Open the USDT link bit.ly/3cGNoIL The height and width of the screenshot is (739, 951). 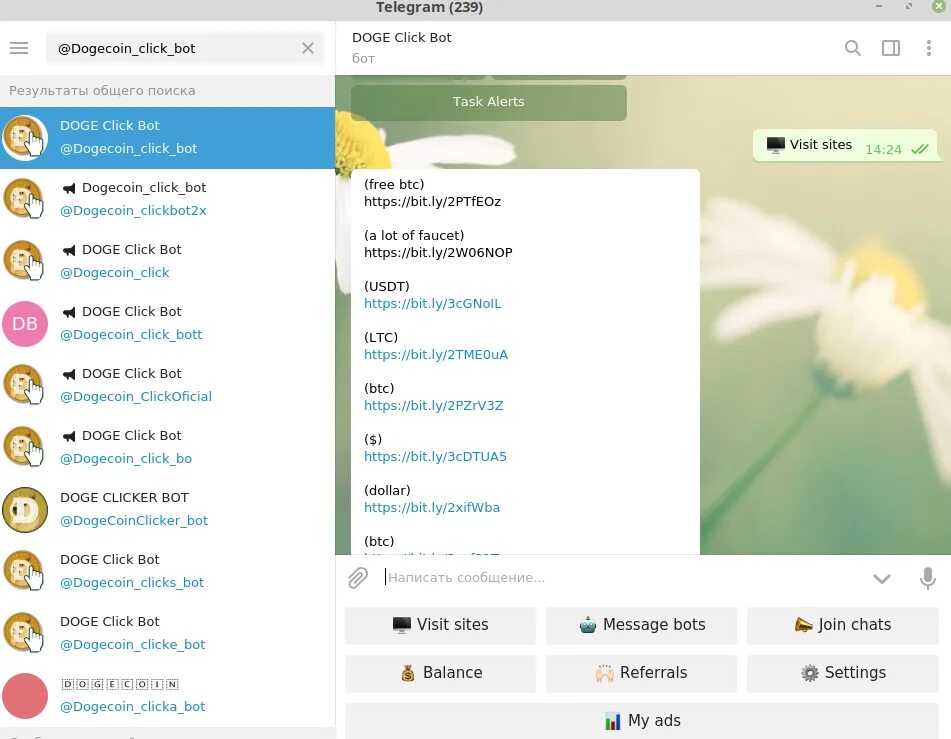[x=432, y=303]
